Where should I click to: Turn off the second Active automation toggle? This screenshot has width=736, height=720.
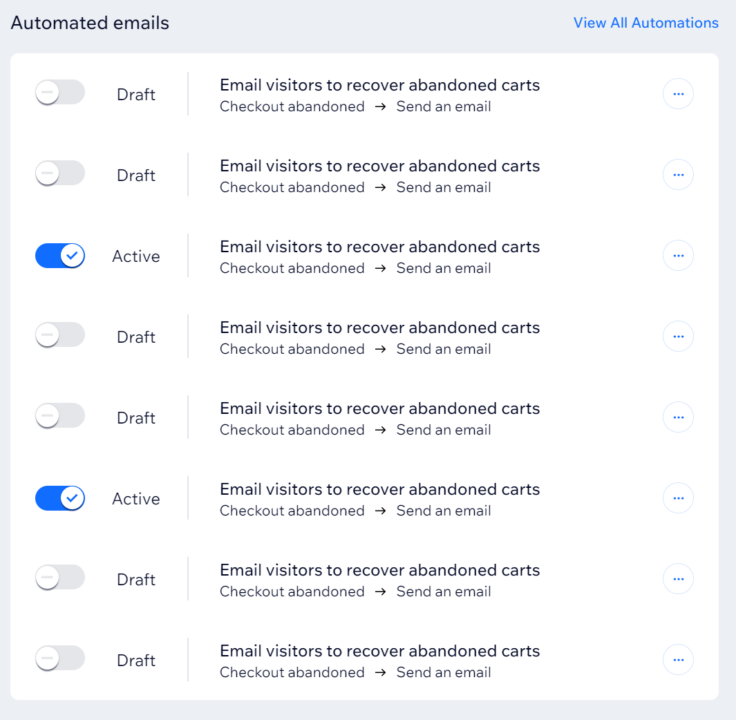(x=60, y=498)
